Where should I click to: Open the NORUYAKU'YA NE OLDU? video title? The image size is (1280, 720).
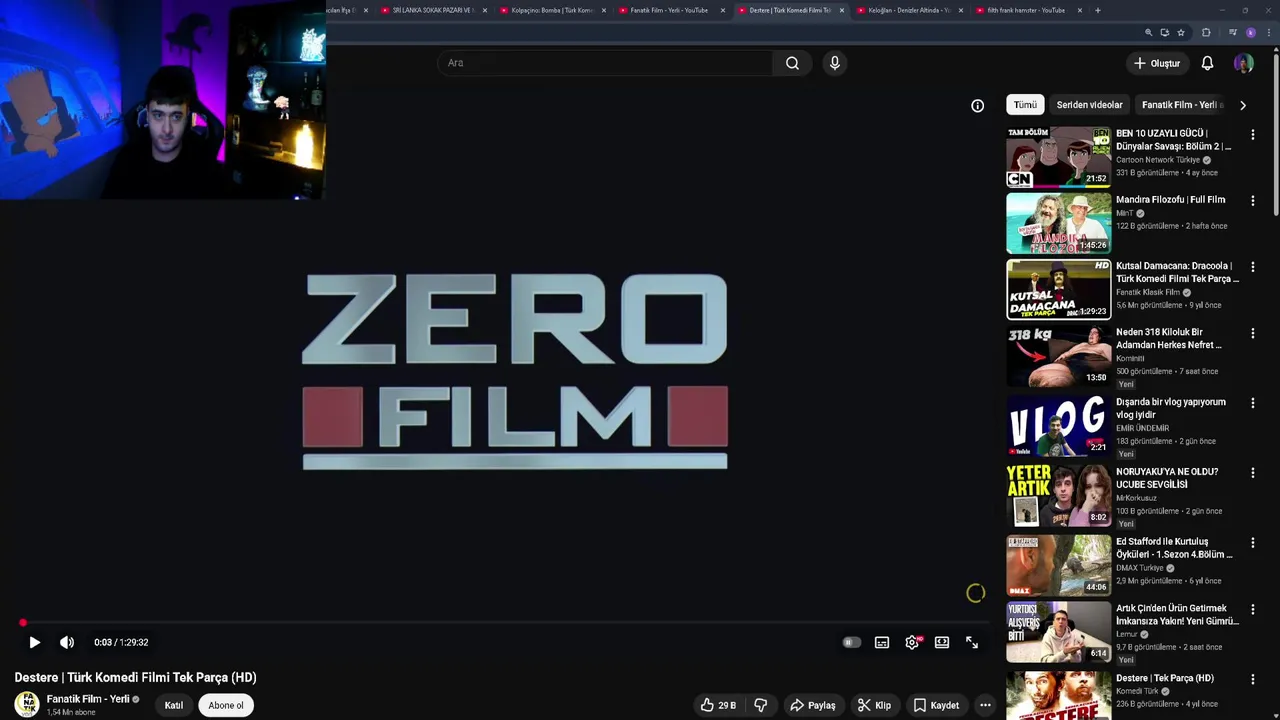pos(1167,478)
